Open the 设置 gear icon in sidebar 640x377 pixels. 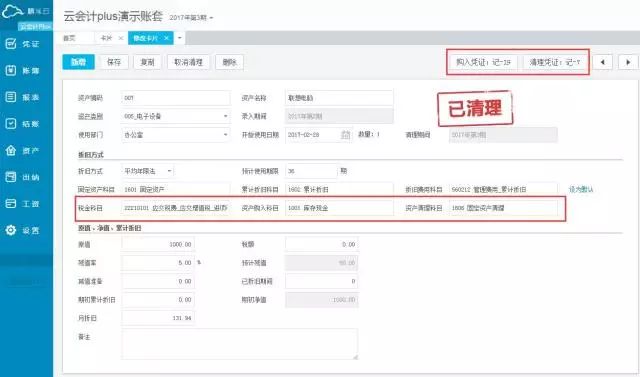click(11, 230)
